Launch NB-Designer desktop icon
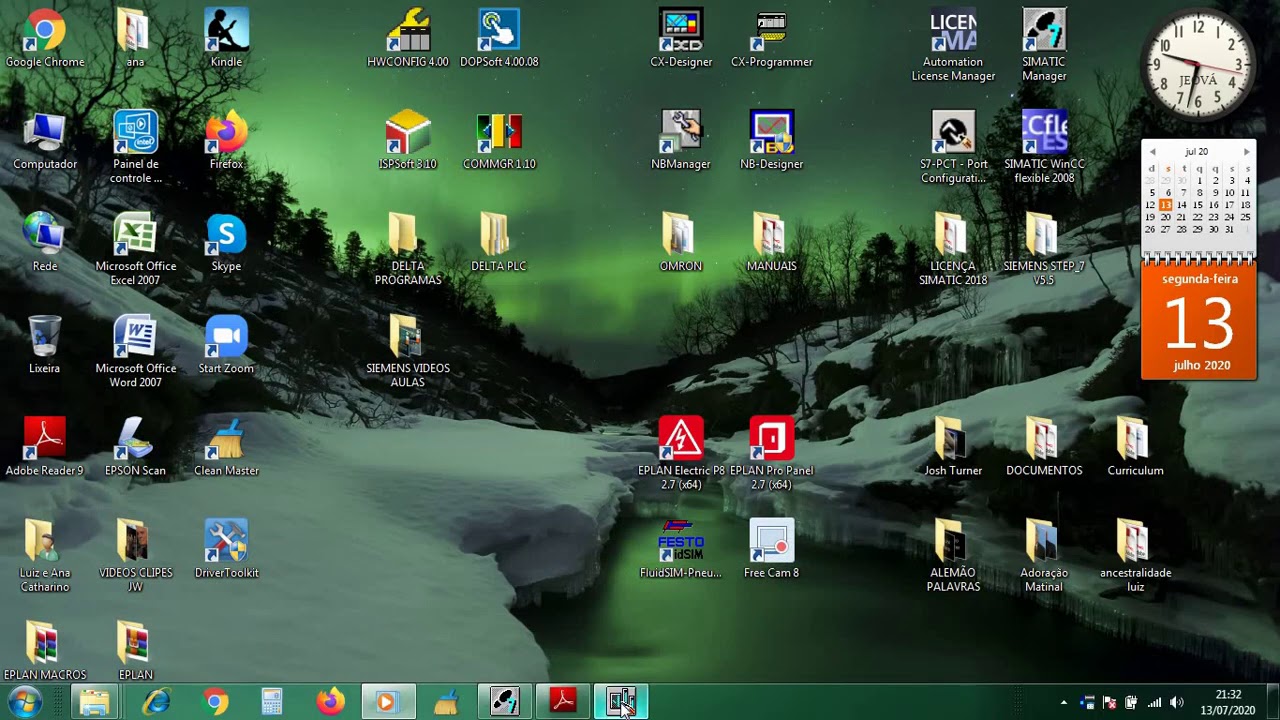The height and width of the screenshot is (720, 1280). point(772,140)
